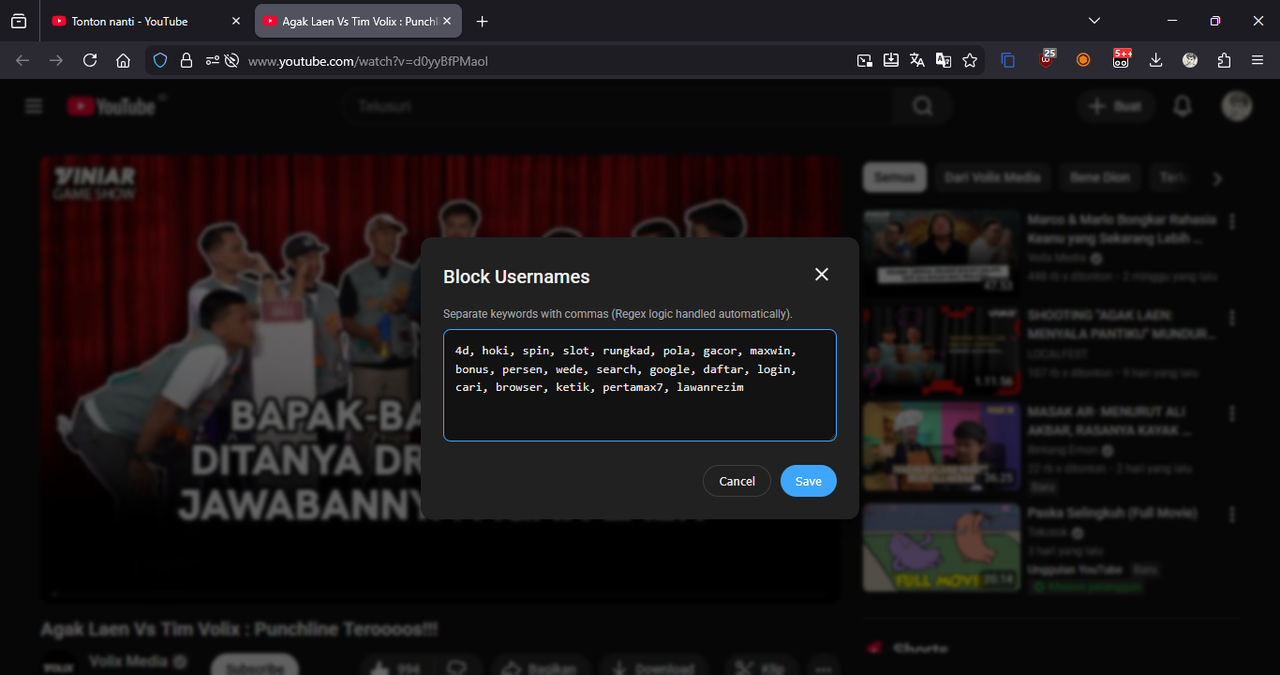The height and width of the screenshot is (675, 1280).
Task: Click the YouTube notifications bell
Action: point(1182,106)
